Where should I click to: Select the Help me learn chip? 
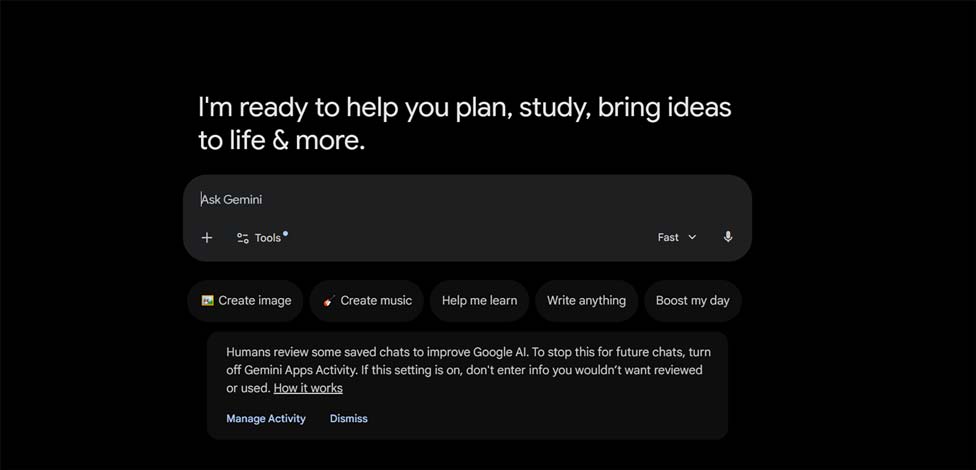coord(479,301)
